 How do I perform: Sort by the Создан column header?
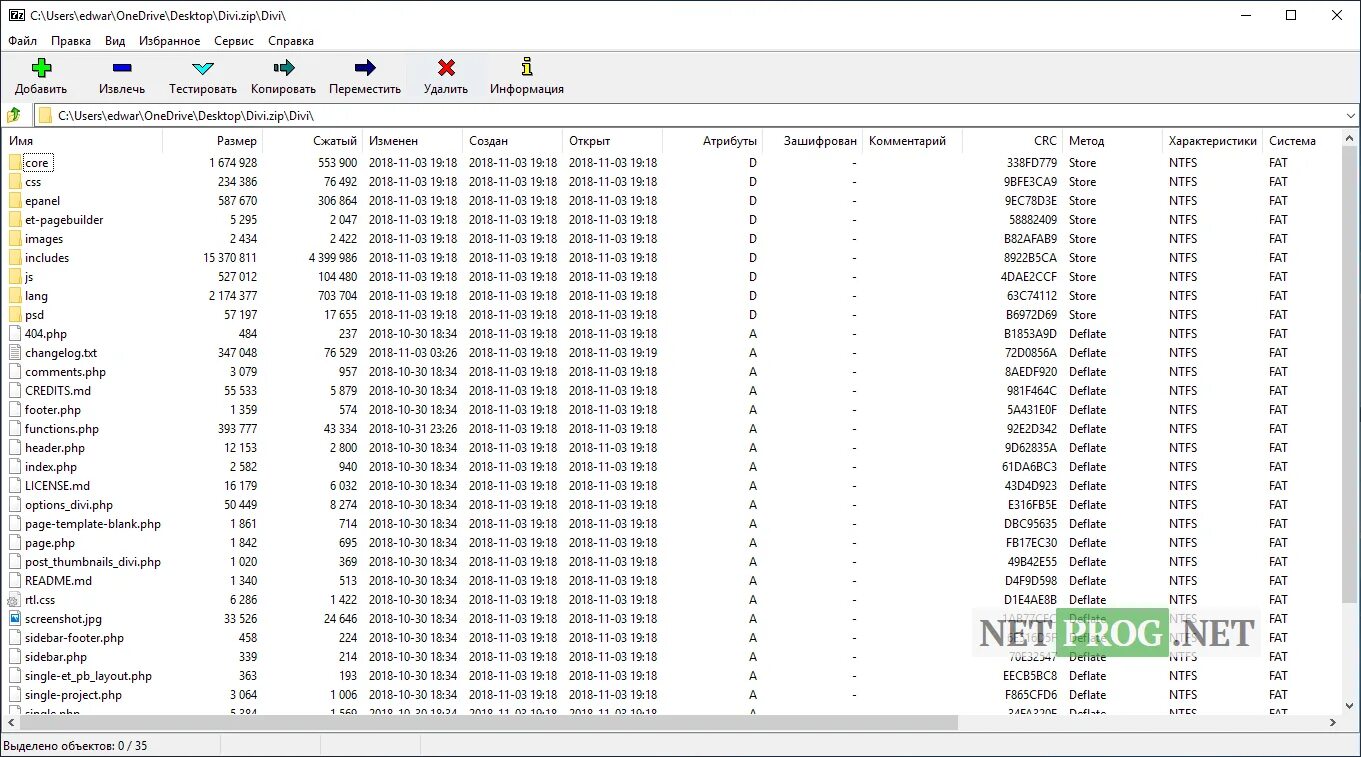click(x=512, y=141)
